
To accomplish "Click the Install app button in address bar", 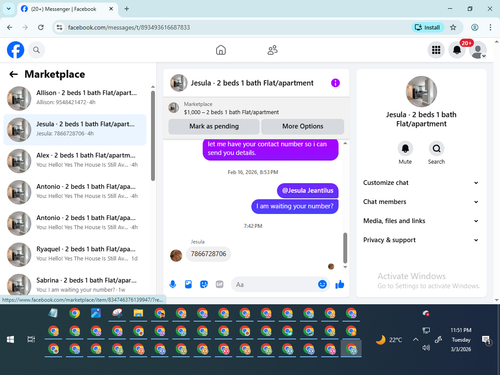I will point(428,27).
